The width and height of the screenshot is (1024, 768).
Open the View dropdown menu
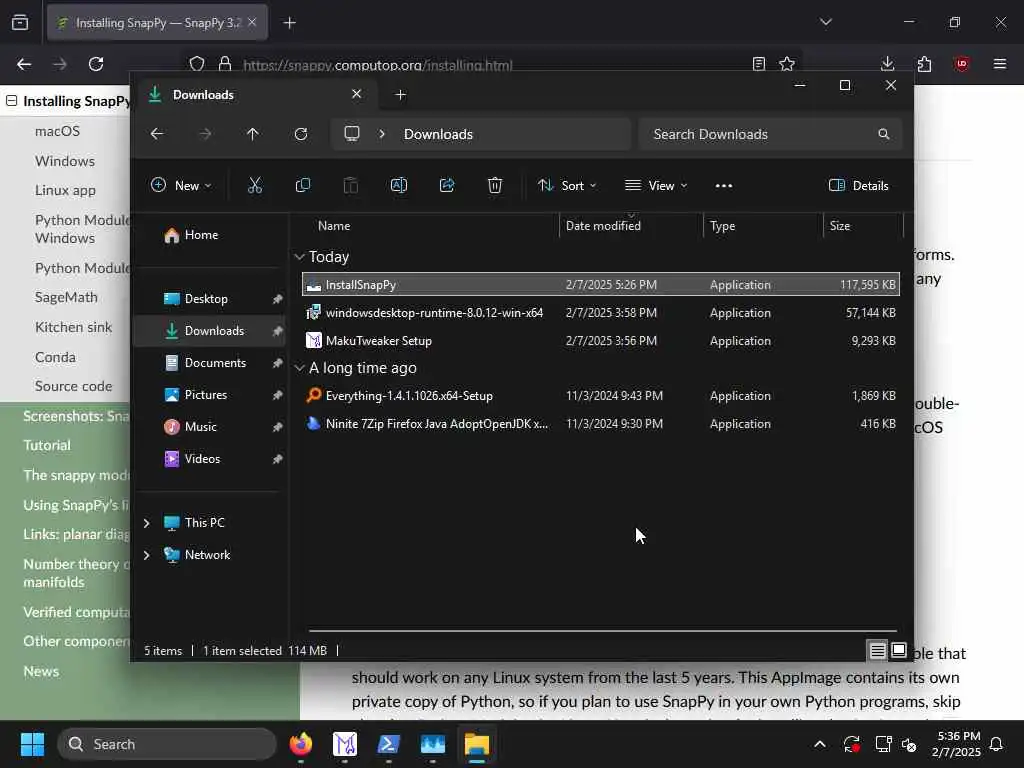point(656,185)
